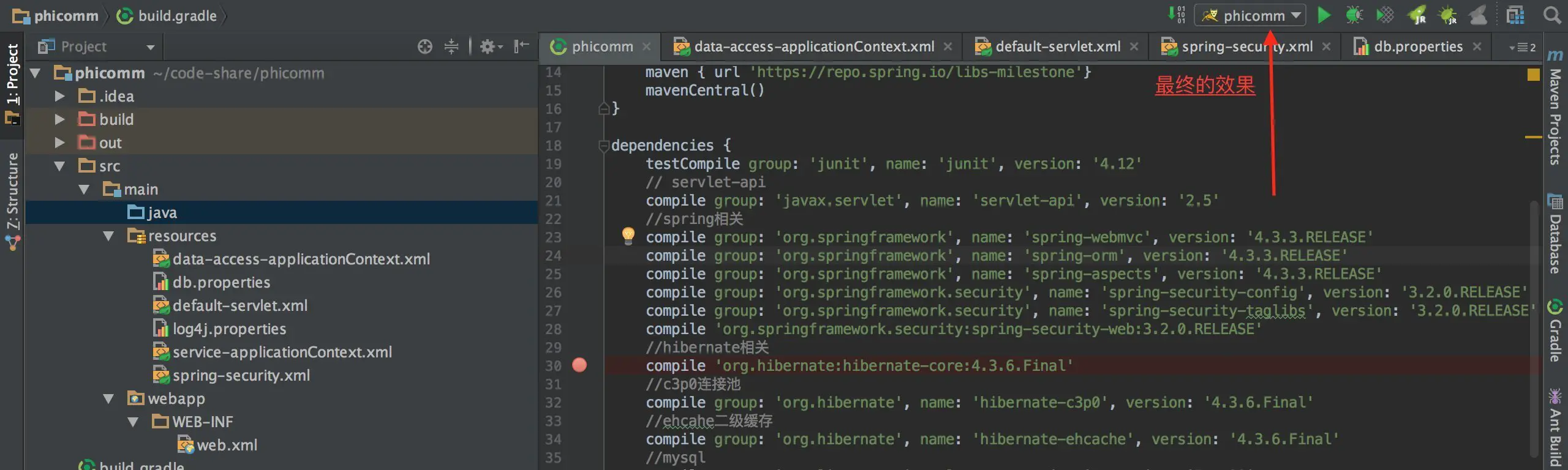Collapse all in the Project panel
The image size is (1568, 470).
coord(451,47)
